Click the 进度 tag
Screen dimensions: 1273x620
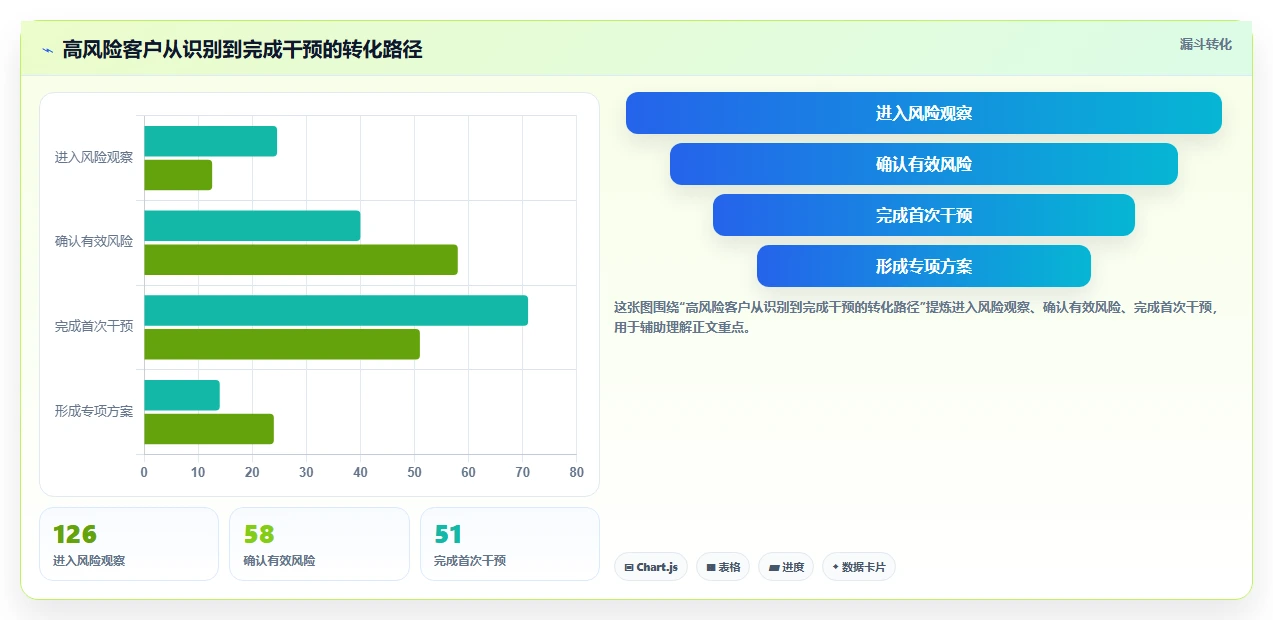786,567
